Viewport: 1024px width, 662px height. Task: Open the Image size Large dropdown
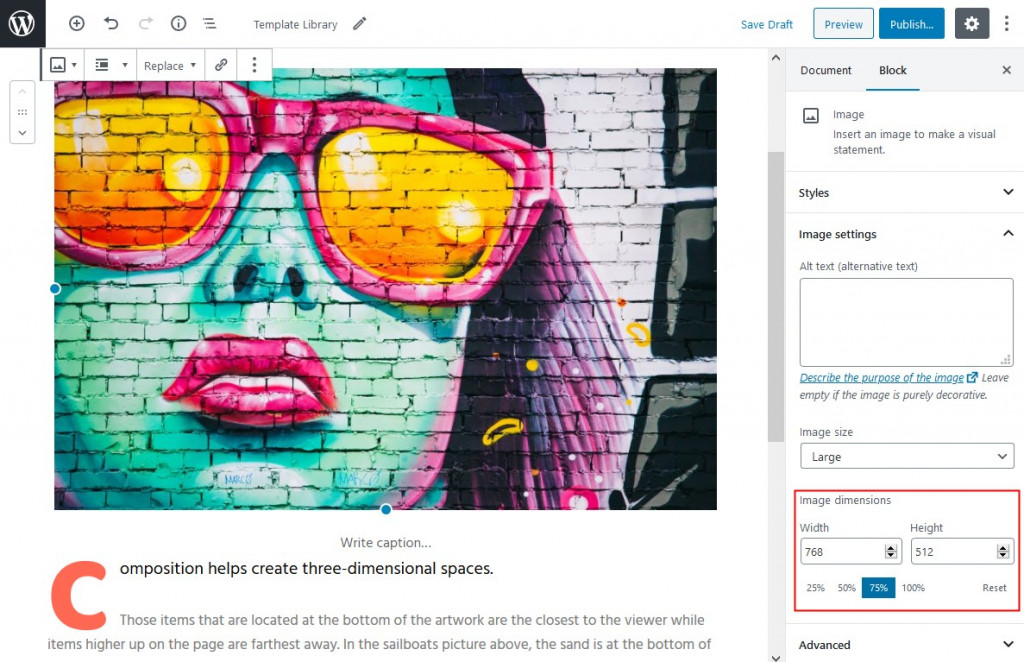tap(906, 456)
